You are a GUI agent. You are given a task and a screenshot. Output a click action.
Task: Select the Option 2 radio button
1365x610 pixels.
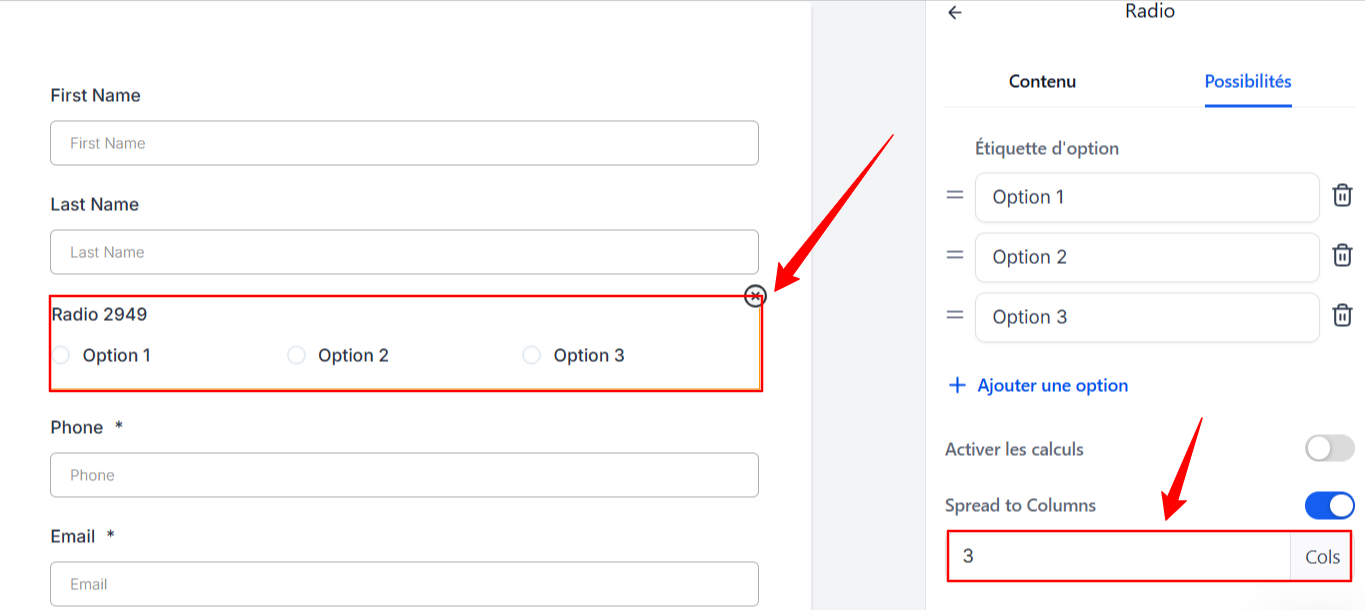coord(296,355)
